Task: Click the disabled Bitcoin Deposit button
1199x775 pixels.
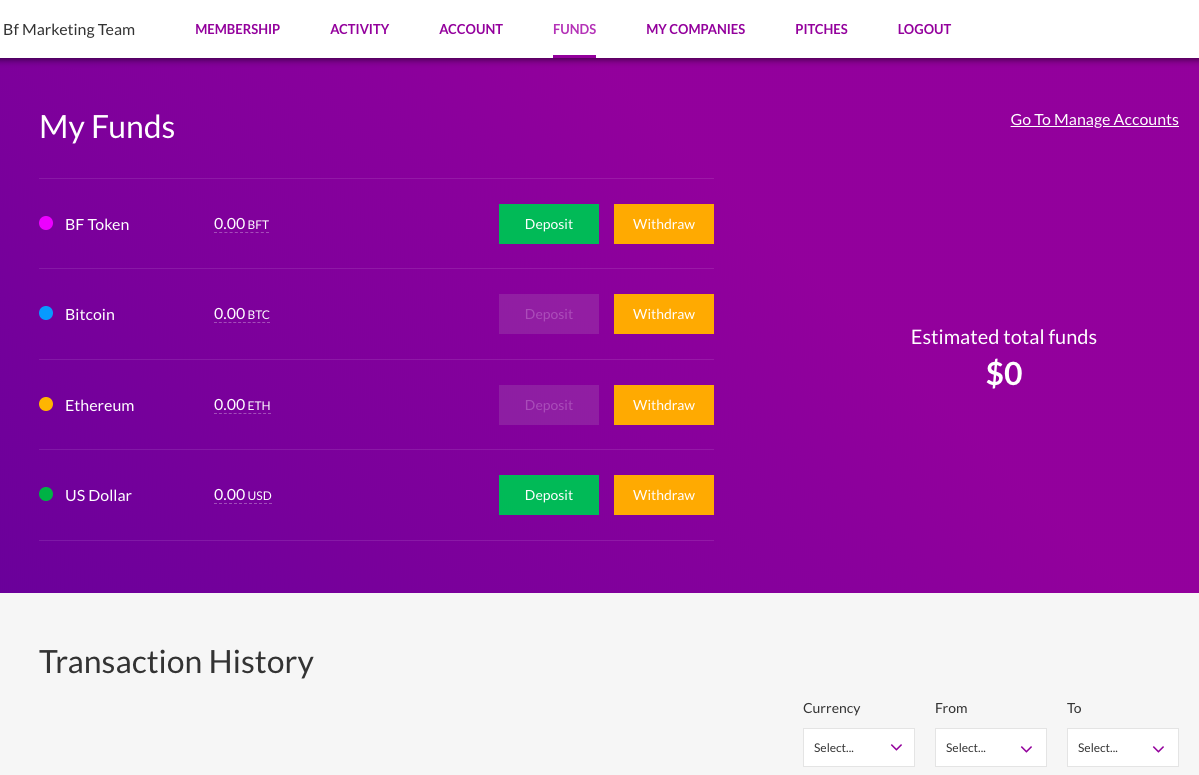Action: (548, 314)
